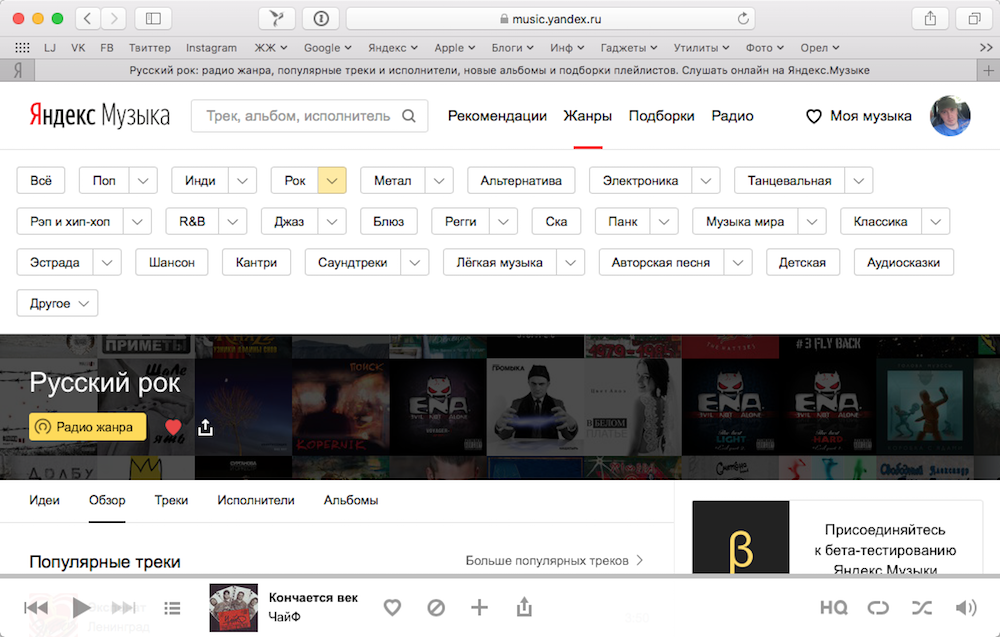This screenshot has width=1000, height=637.
Task: Open the Радио section
Action: coord(732,116)
